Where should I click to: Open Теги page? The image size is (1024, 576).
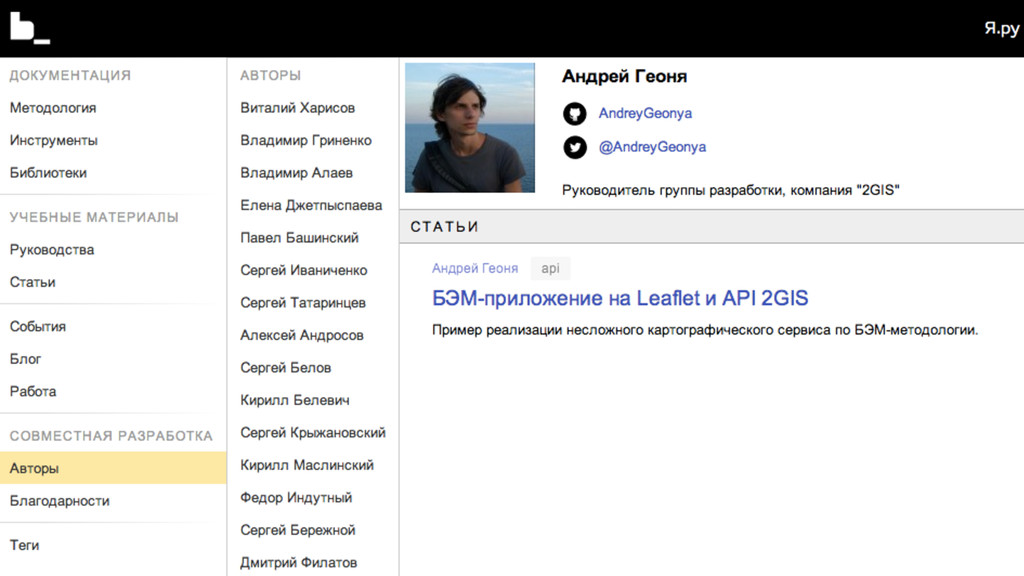click(x=24, y=545)
